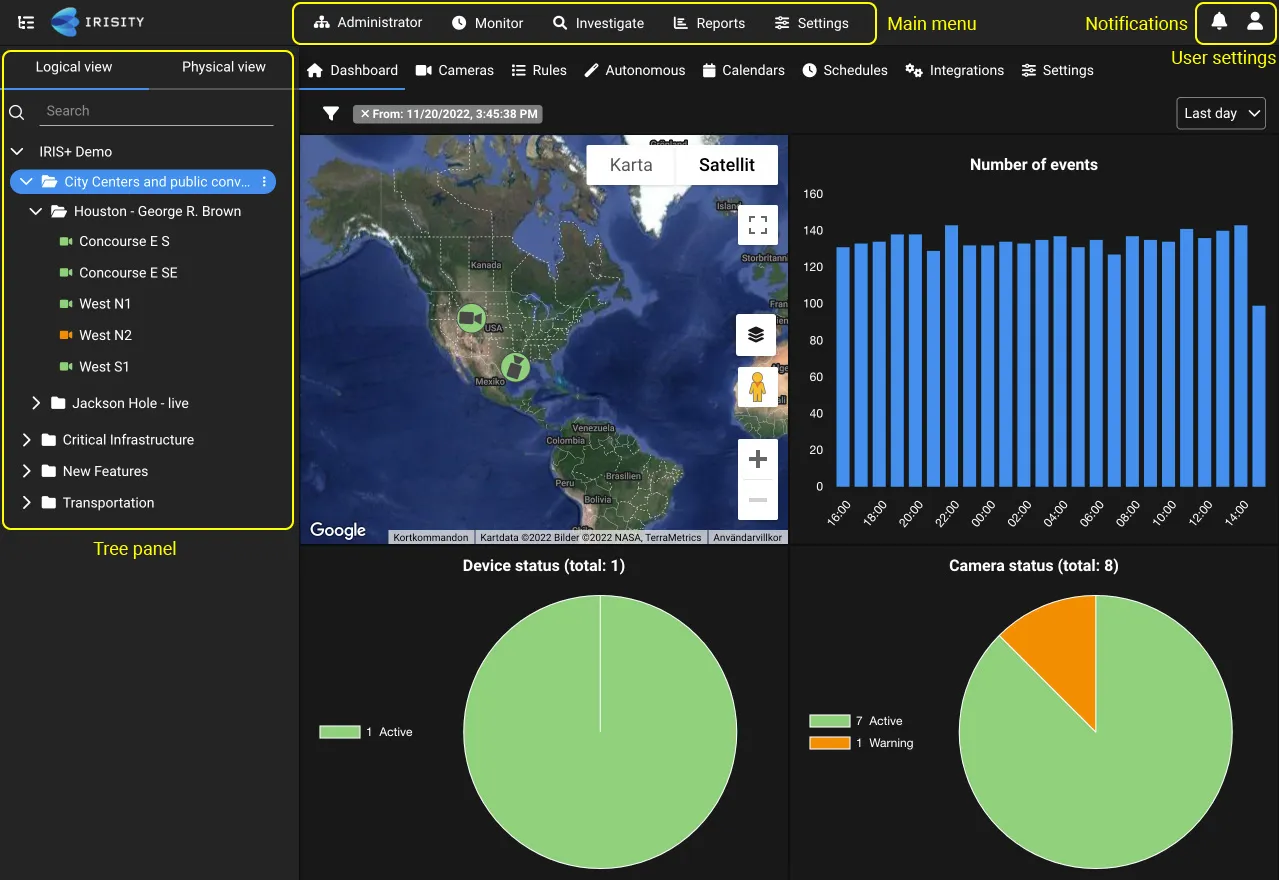Screen dimensions: 1279x880
Task: Click the notifications bell icon
Action: pos(1219,22)
